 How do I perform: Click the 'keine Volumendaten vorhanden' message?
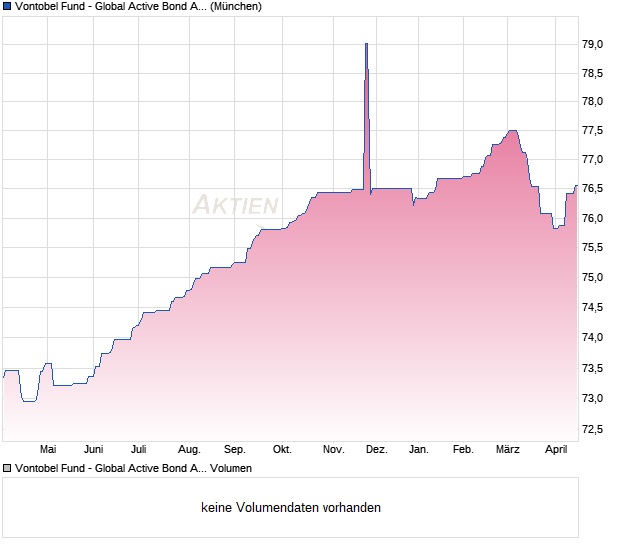(291, 507)
